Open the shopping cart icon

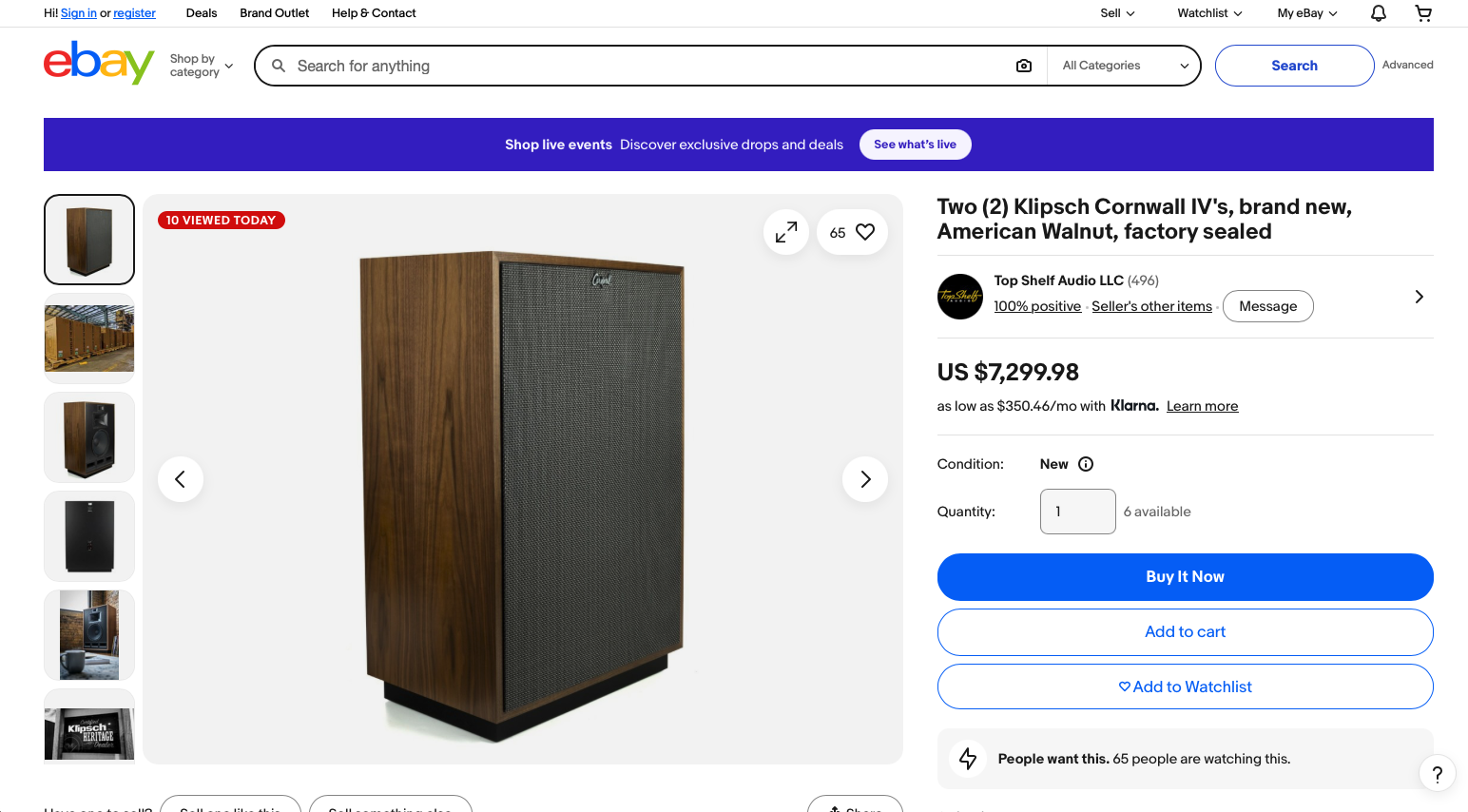(1423, 13)
